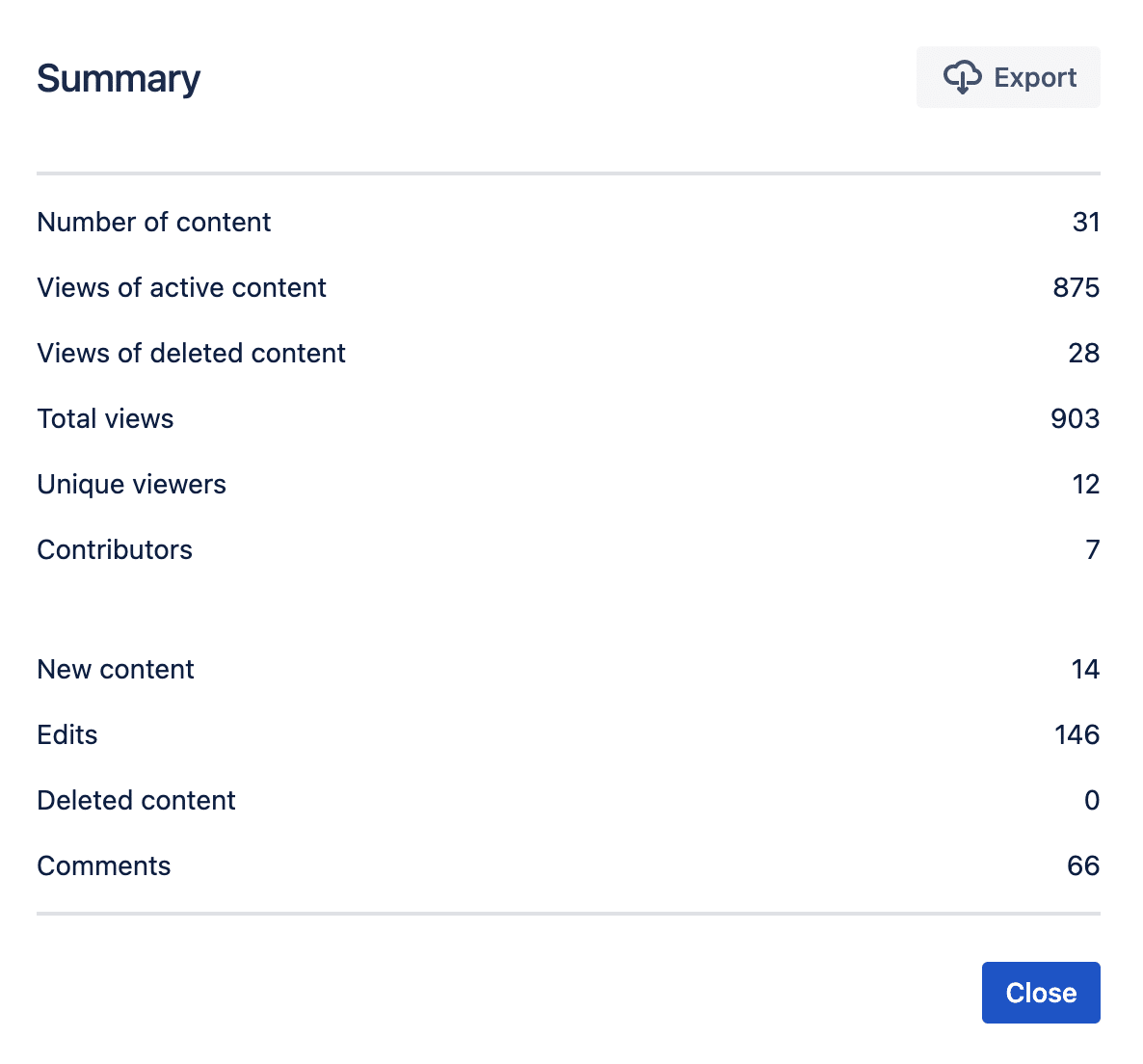1143x1064 pixels.
Task: Click the value 7 beside Contributors
Action: 1092,549
